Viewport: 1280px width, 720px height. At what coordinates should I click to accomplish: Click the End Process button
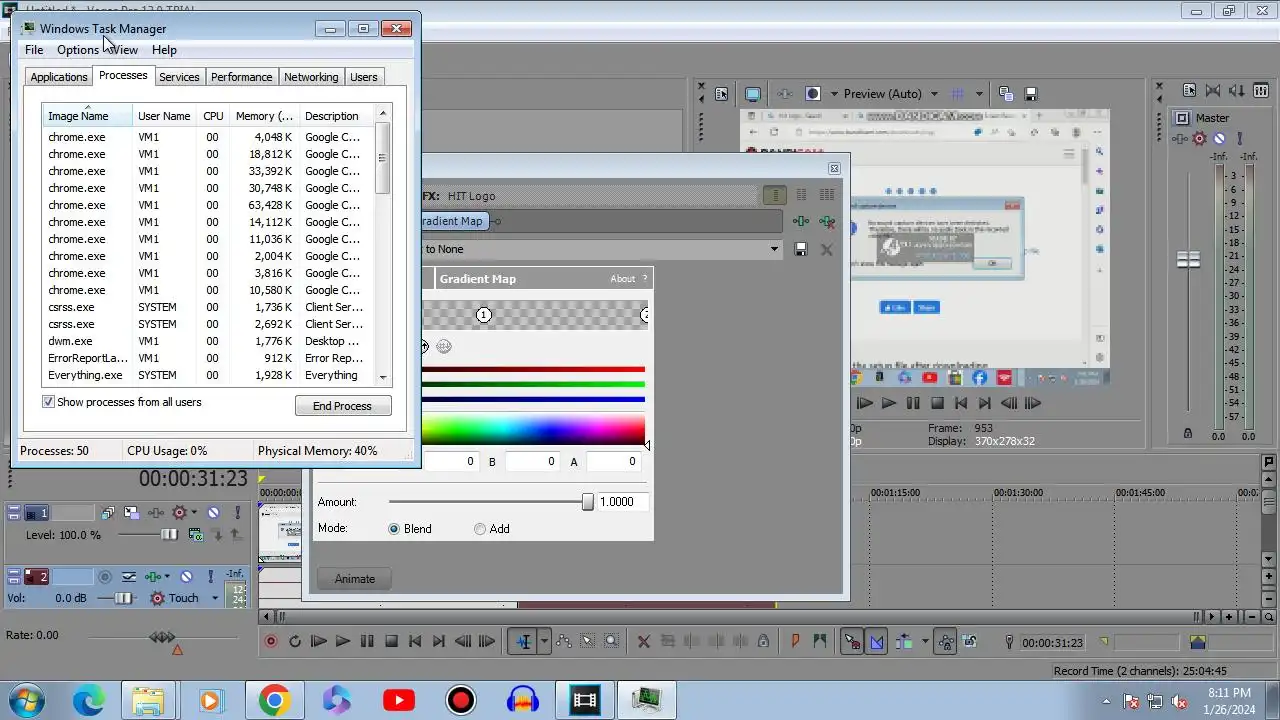tap(342, 406)
